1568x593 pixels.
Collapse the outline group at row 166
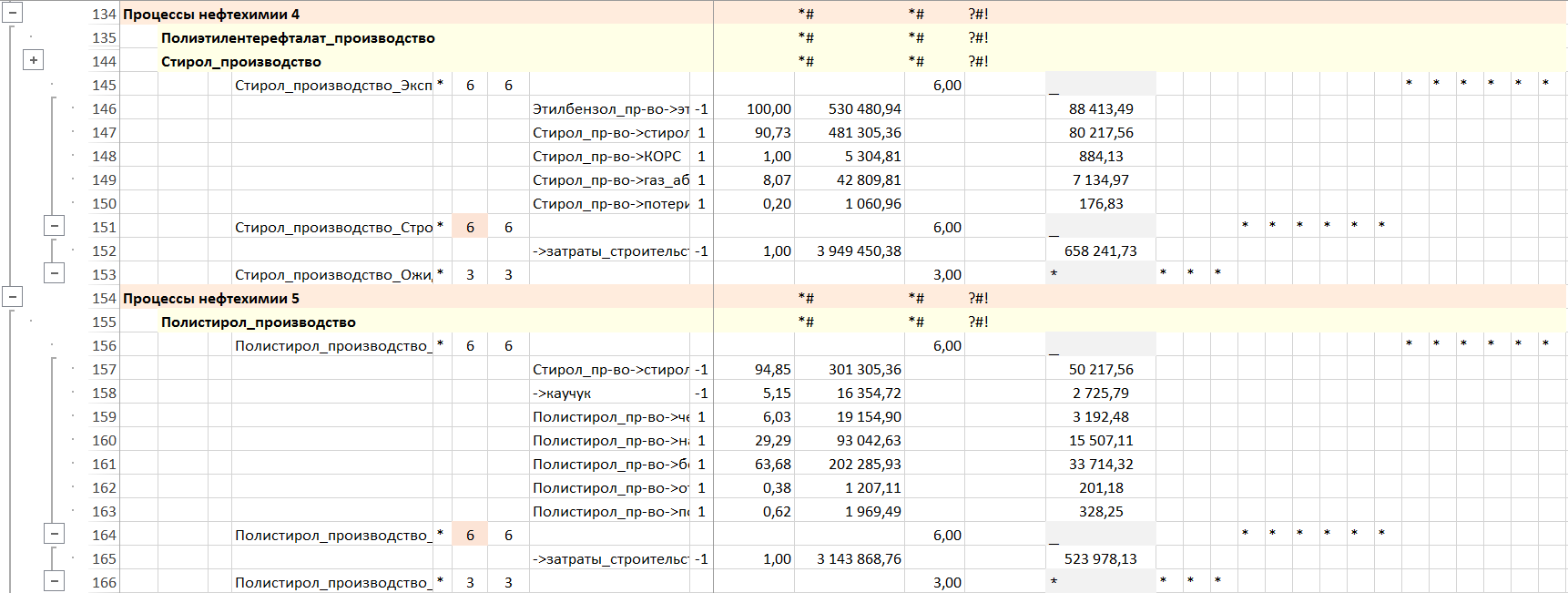[55, 581]
